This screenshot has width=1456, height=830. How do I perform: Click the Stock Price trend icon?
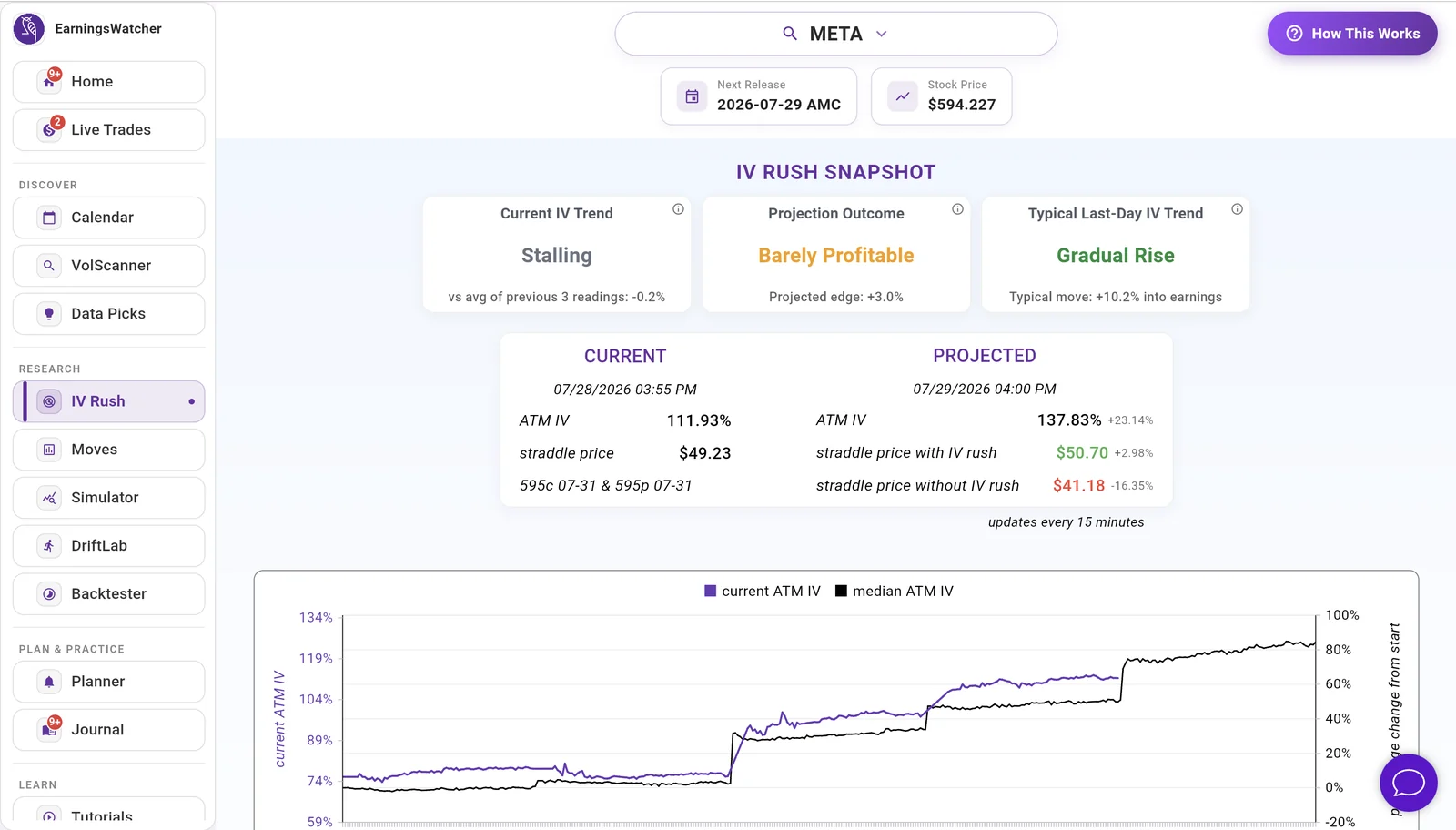point(903,96)
